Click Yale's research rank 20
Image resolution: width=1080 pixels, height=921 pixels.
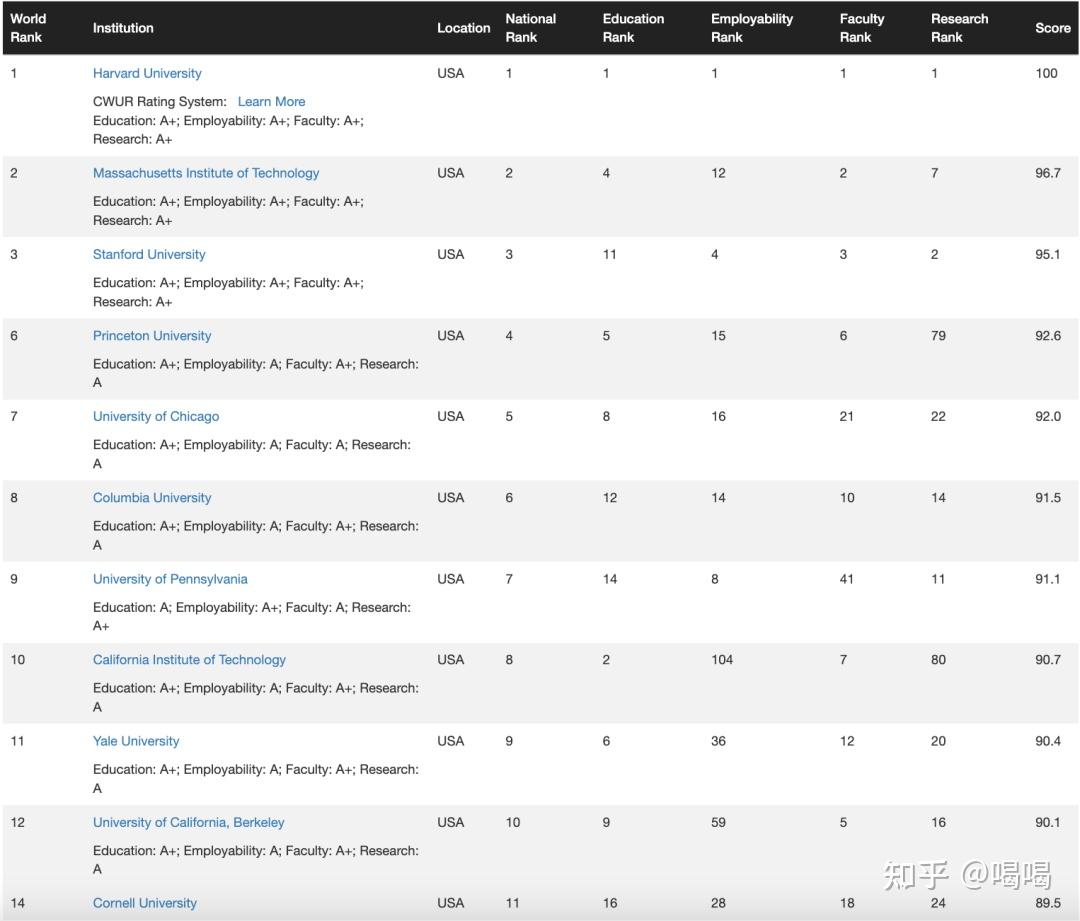[938, 741]
